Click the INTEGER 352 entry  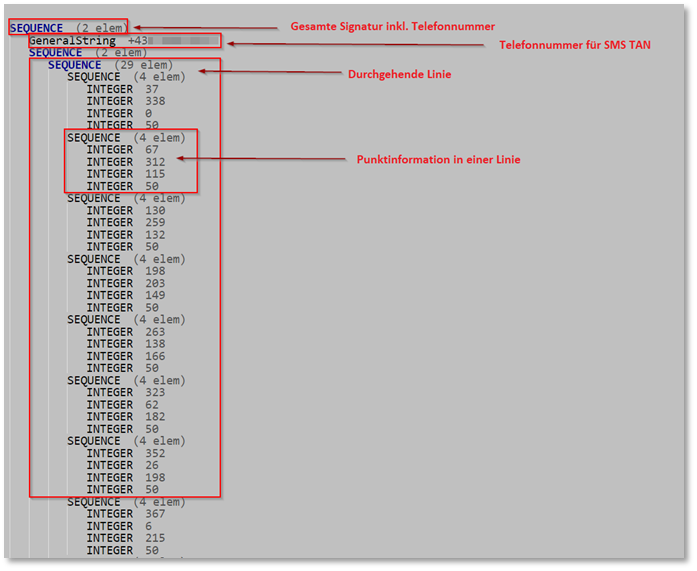coord(125,453)
